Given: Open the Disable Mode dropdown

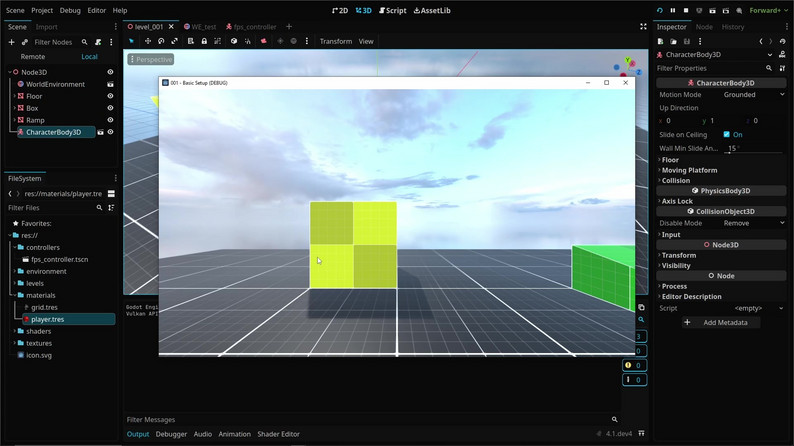Looking at the screenshot, I should tap(753, 223).
